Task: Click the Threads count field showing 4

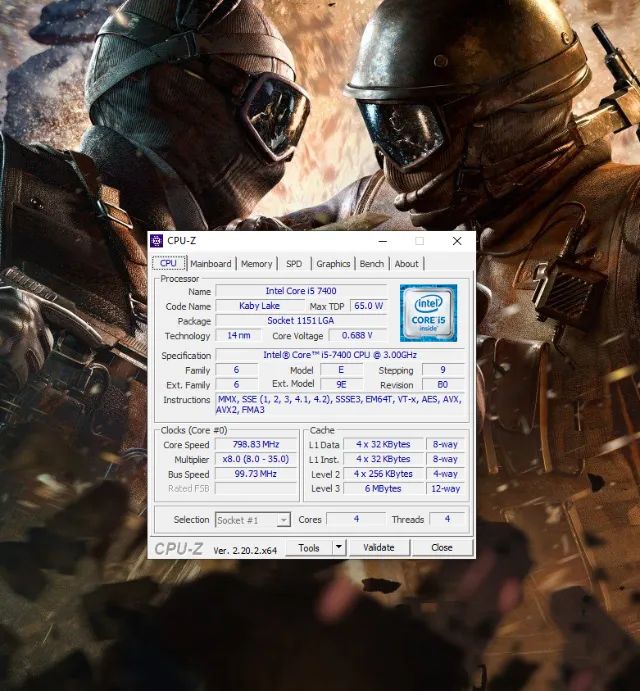Action: click(x=447, y=519)
